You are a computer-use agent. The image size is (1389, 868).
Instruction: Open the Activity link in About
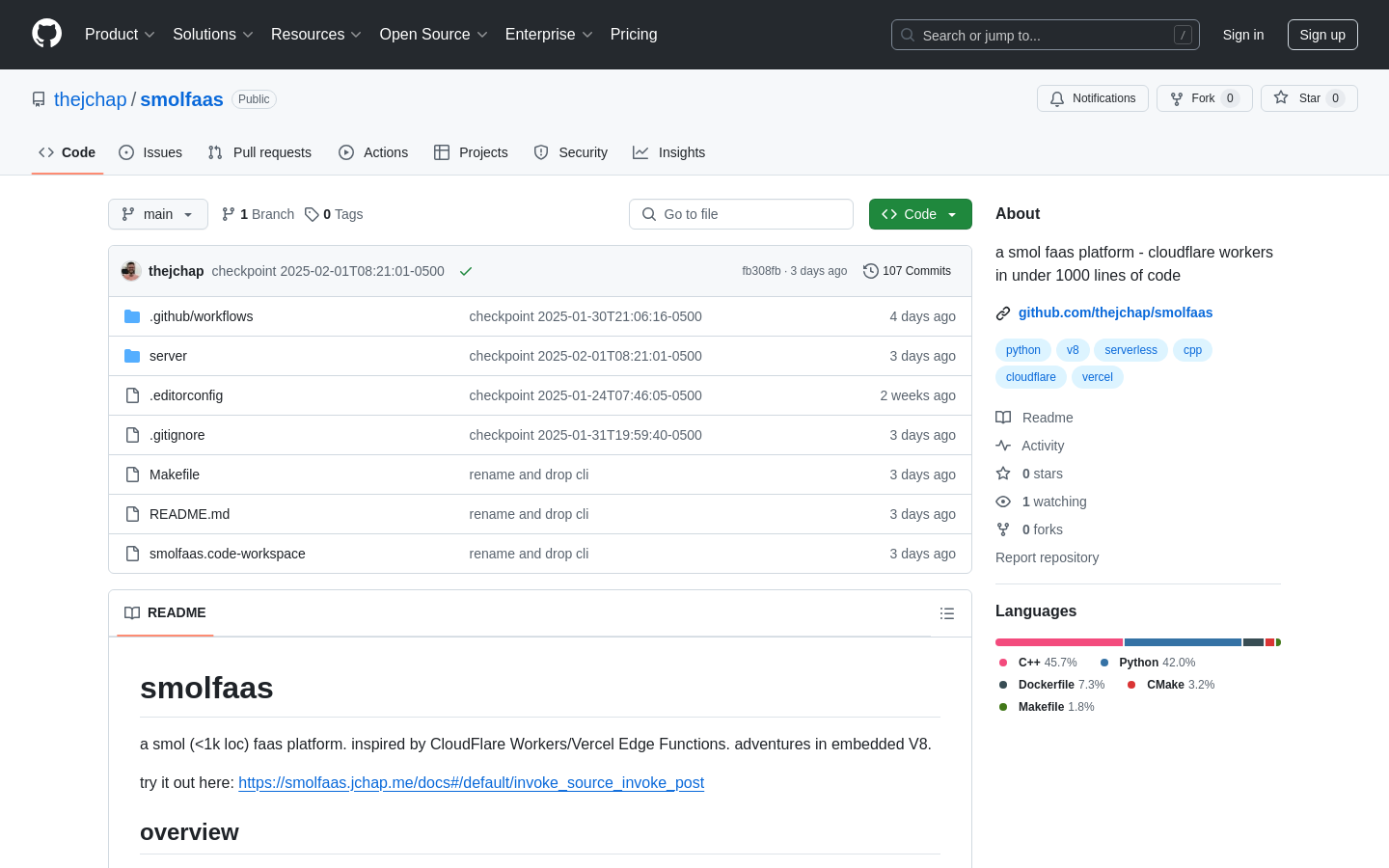1030,446
